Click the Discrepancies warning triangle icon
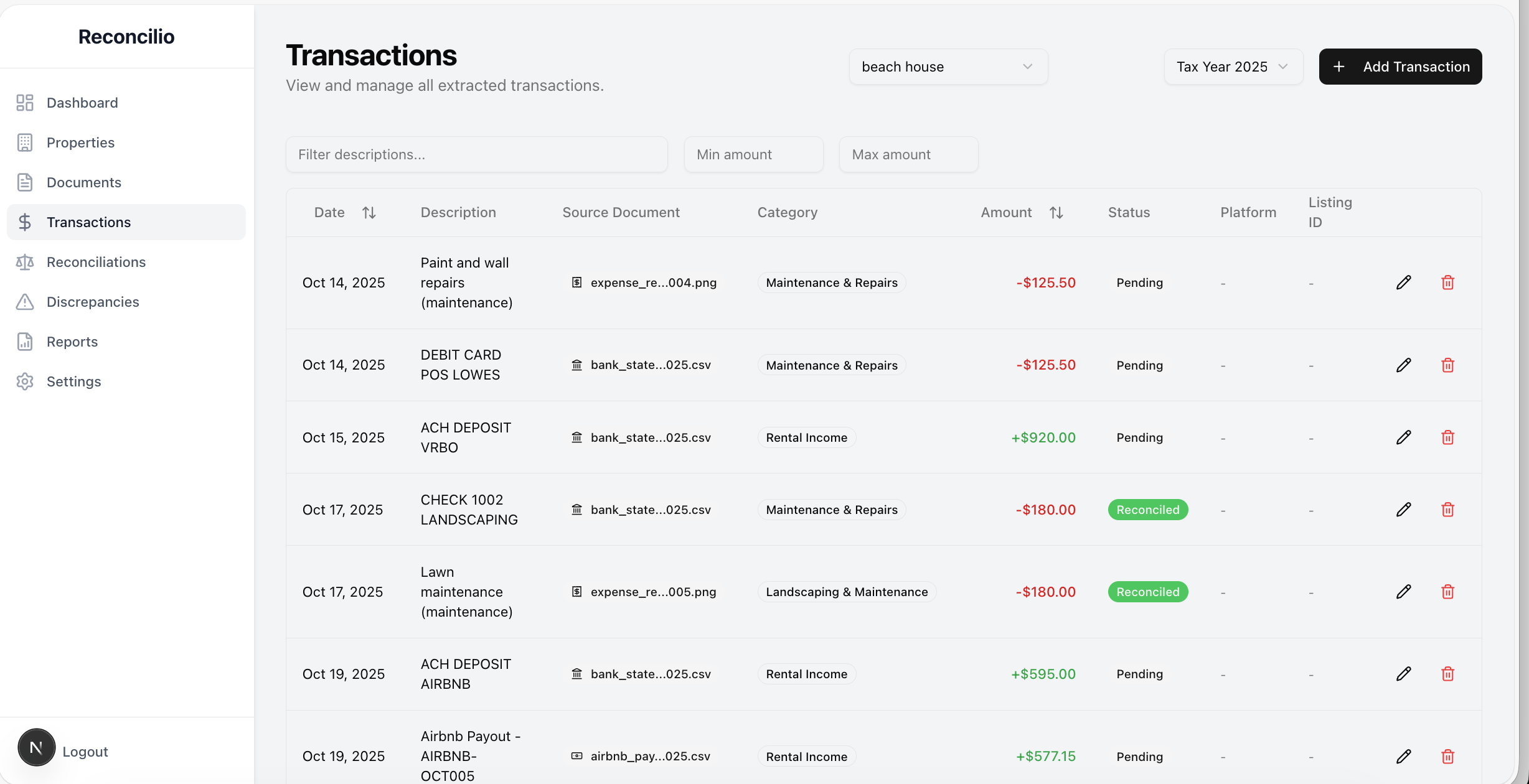Viewport: 1529px width, 784px height. (x=25, y=302)
